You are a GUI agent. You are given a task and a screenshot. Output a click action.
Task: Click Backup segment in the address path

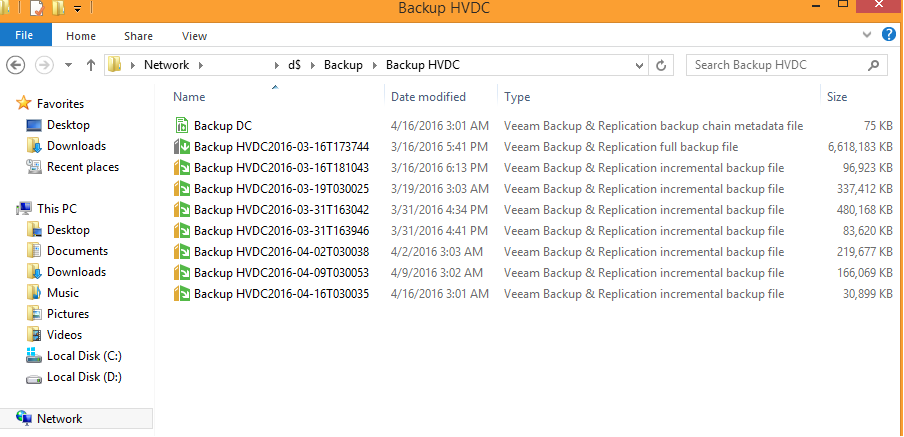point(343,65)
